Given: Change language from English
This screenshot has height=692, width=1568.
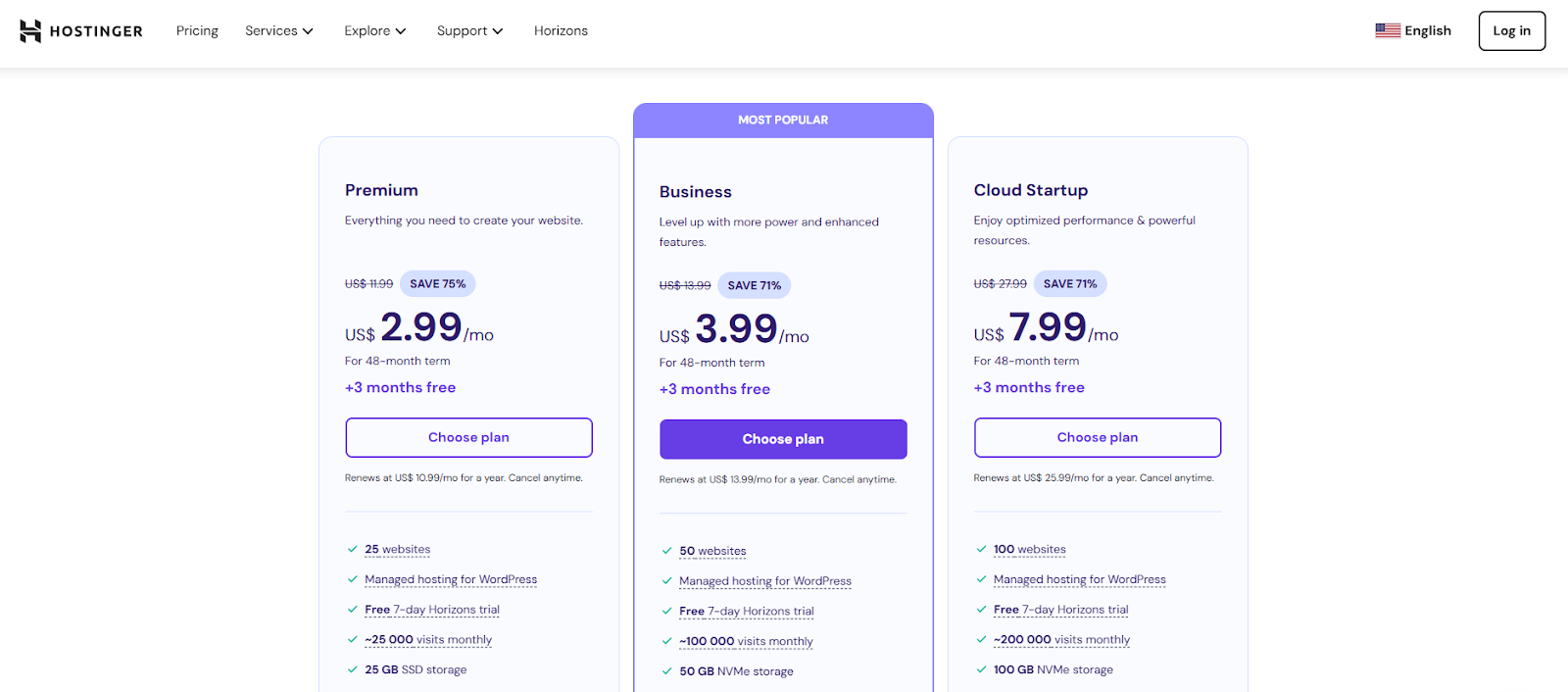Looking at the screenshot, I should [1413, 30].
